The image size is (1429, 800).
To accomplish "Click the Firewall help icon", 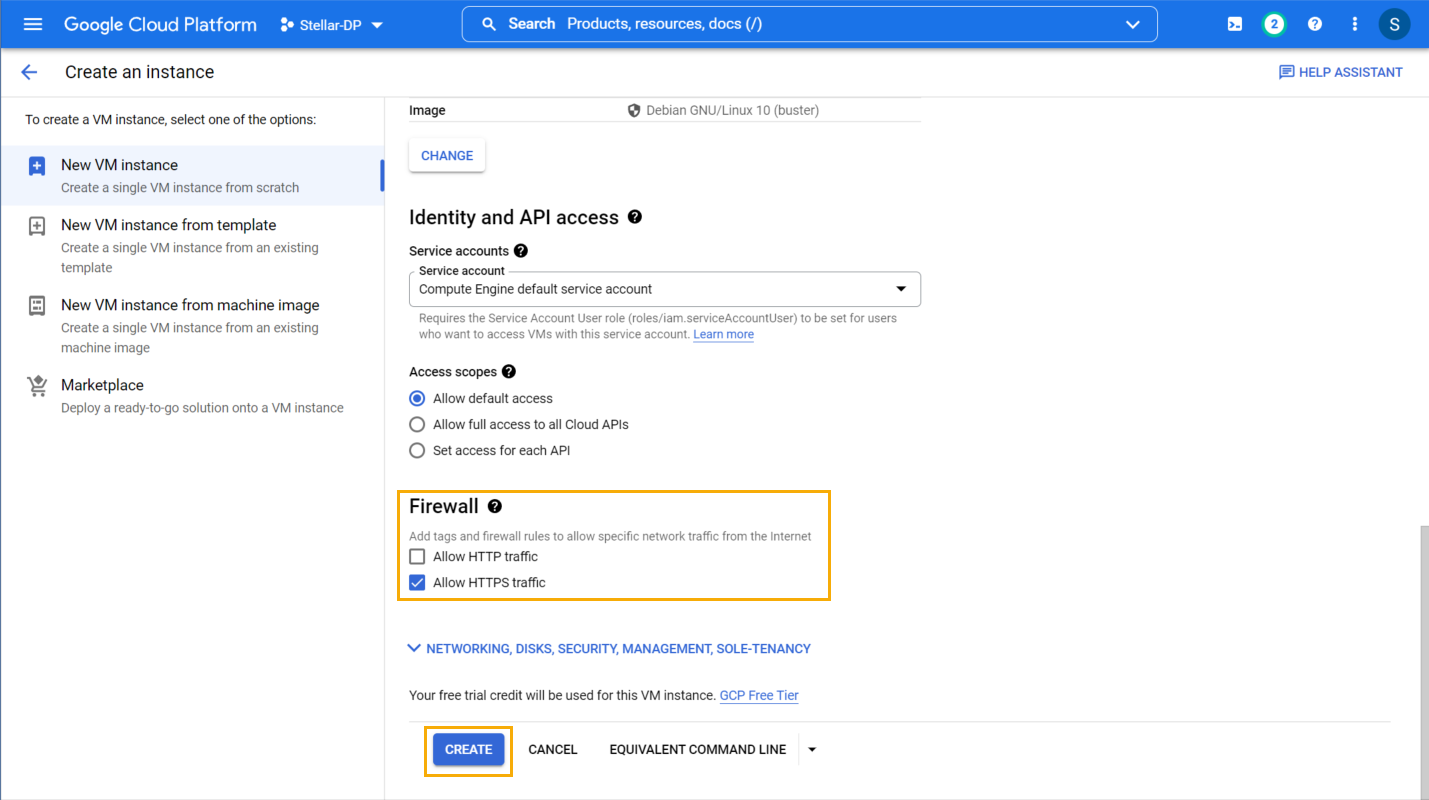I will (x=495, y=507).
